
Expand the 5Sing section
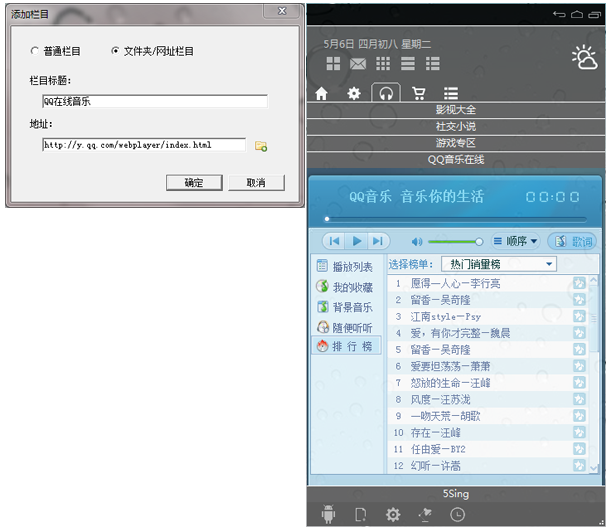click(456, 494)
